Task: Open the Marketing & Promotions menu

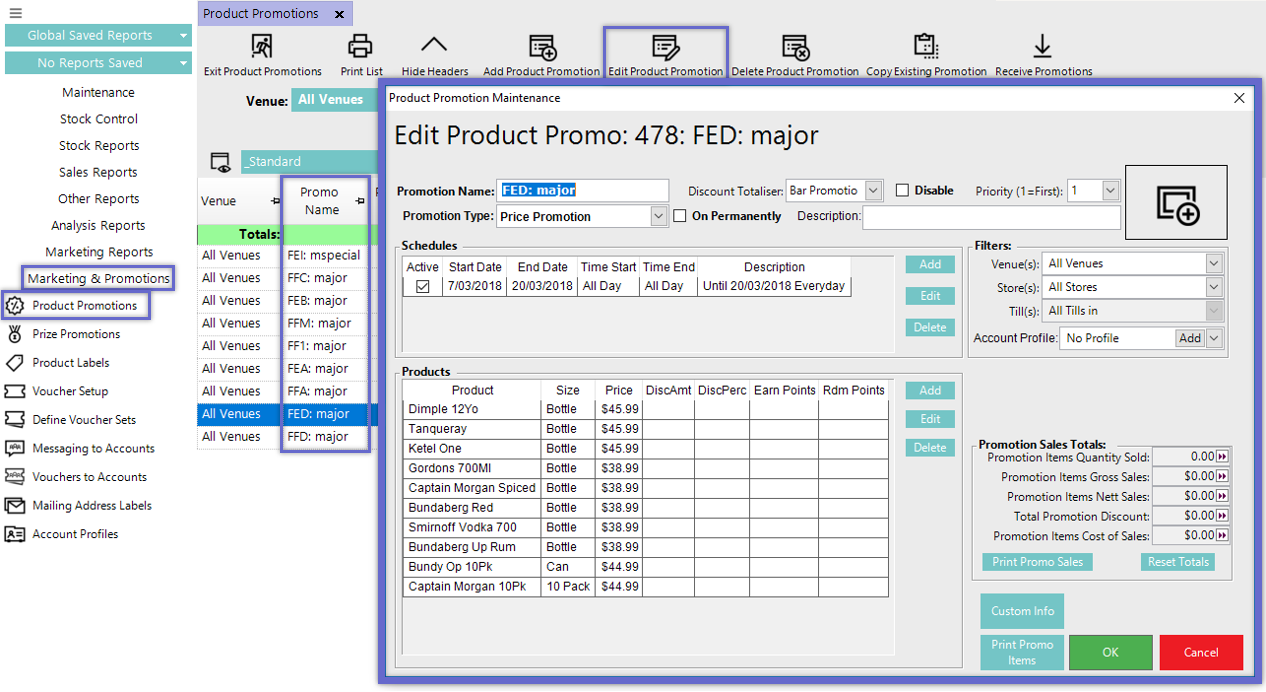Action: (x=98, y=278)
